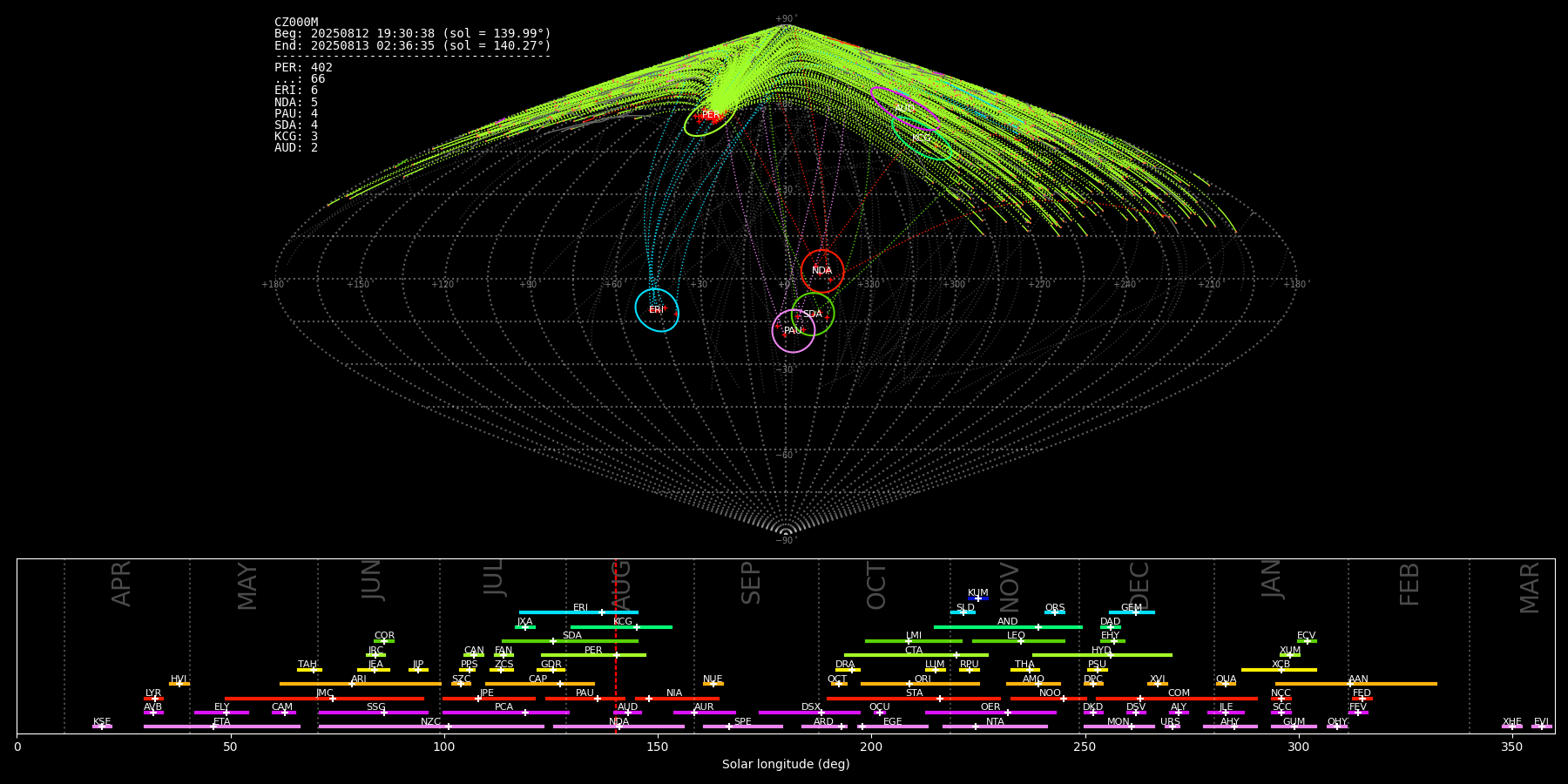Screen dimensions: 1568x784
Task: Click the LEO shower bar in timeline
Action: click(x=1018, y=641)
